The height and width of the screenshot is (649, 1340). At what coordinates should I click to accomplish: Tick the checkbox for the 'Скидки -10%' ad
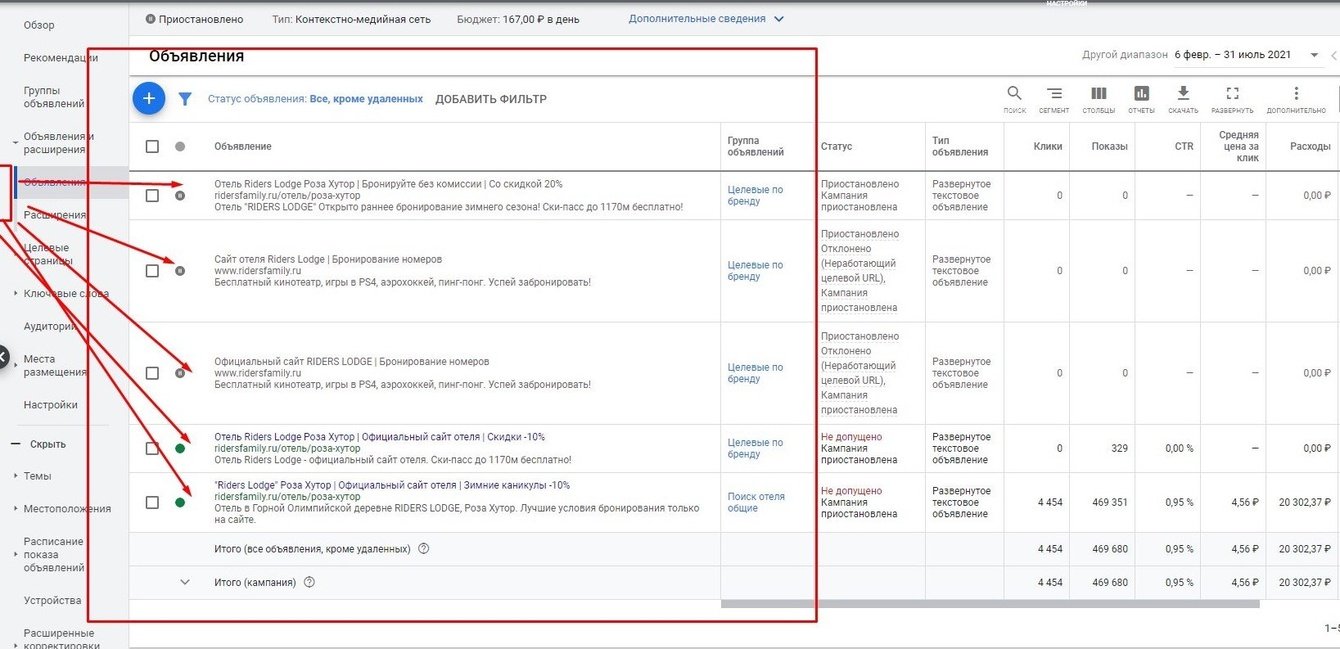point(152,448)
